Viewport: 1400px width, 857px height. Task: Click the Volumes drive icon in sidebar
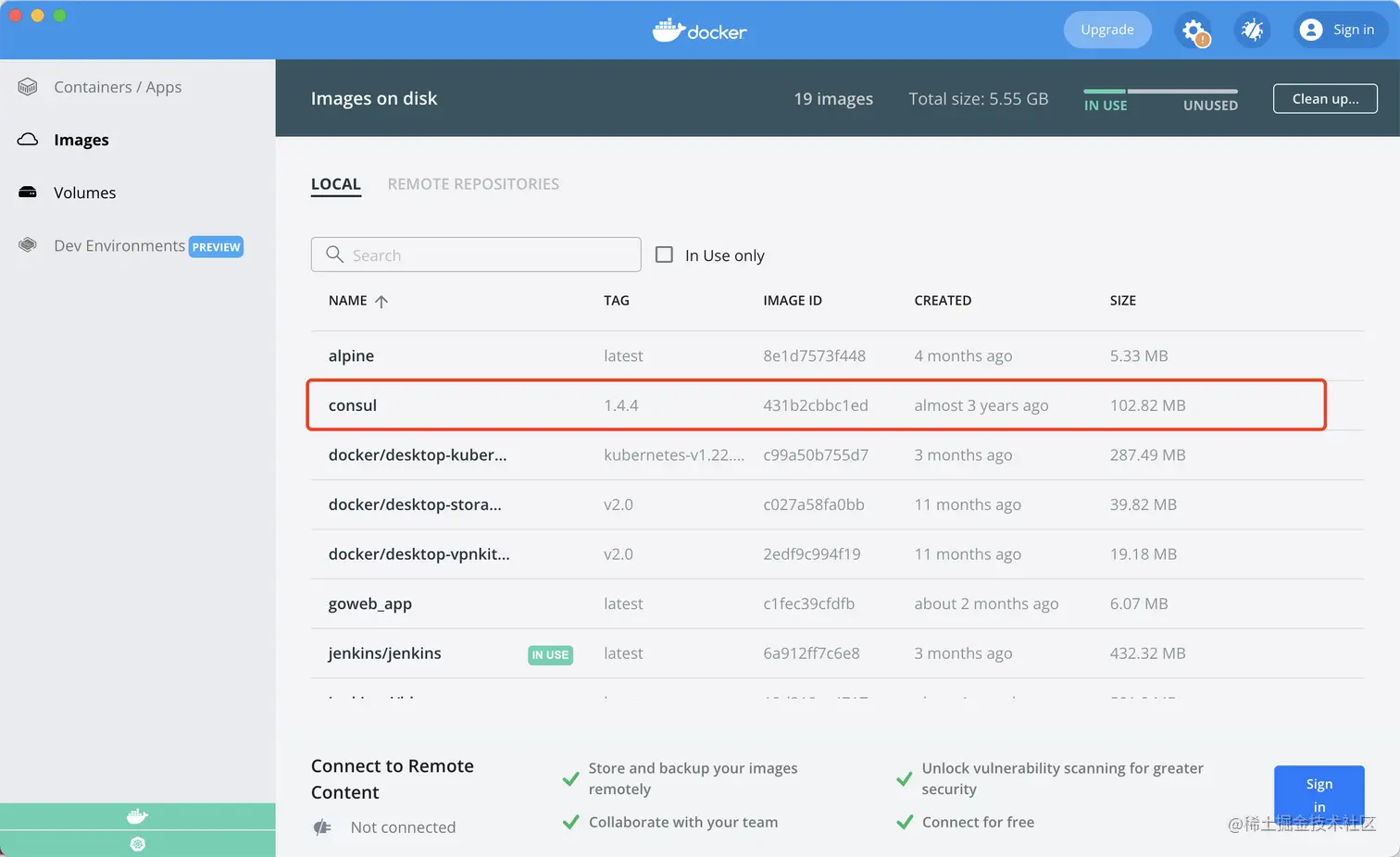28,193
